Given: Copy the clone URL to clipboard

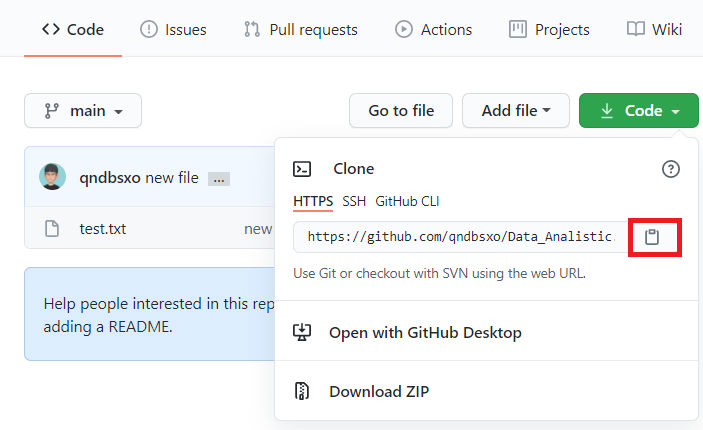Looking at the screenshot, I should [652, 237].
